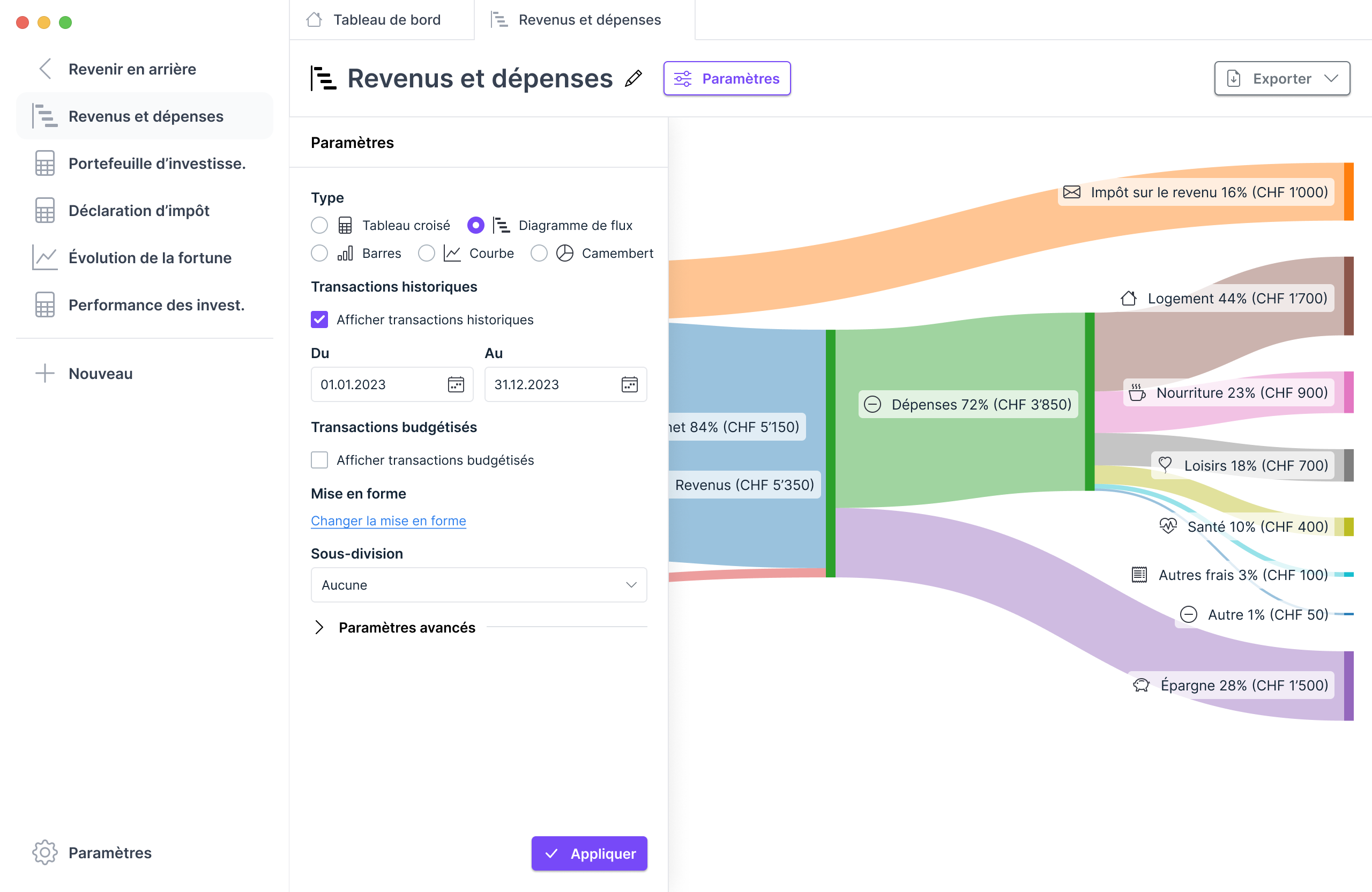Open the calendar picker for the Au date
This screenshot has height=892, width=1372.
click(630, 384)
